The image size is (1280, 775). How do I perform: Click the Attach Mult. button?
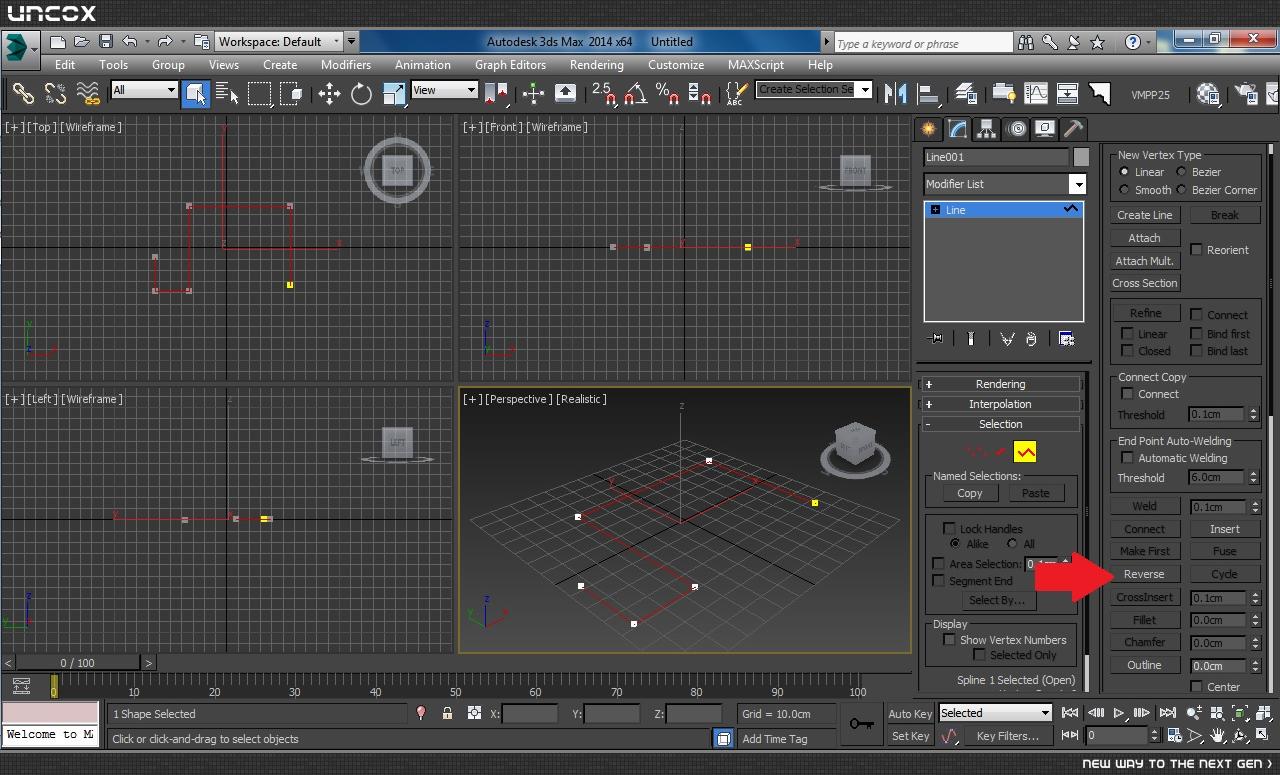point(1144,261)
